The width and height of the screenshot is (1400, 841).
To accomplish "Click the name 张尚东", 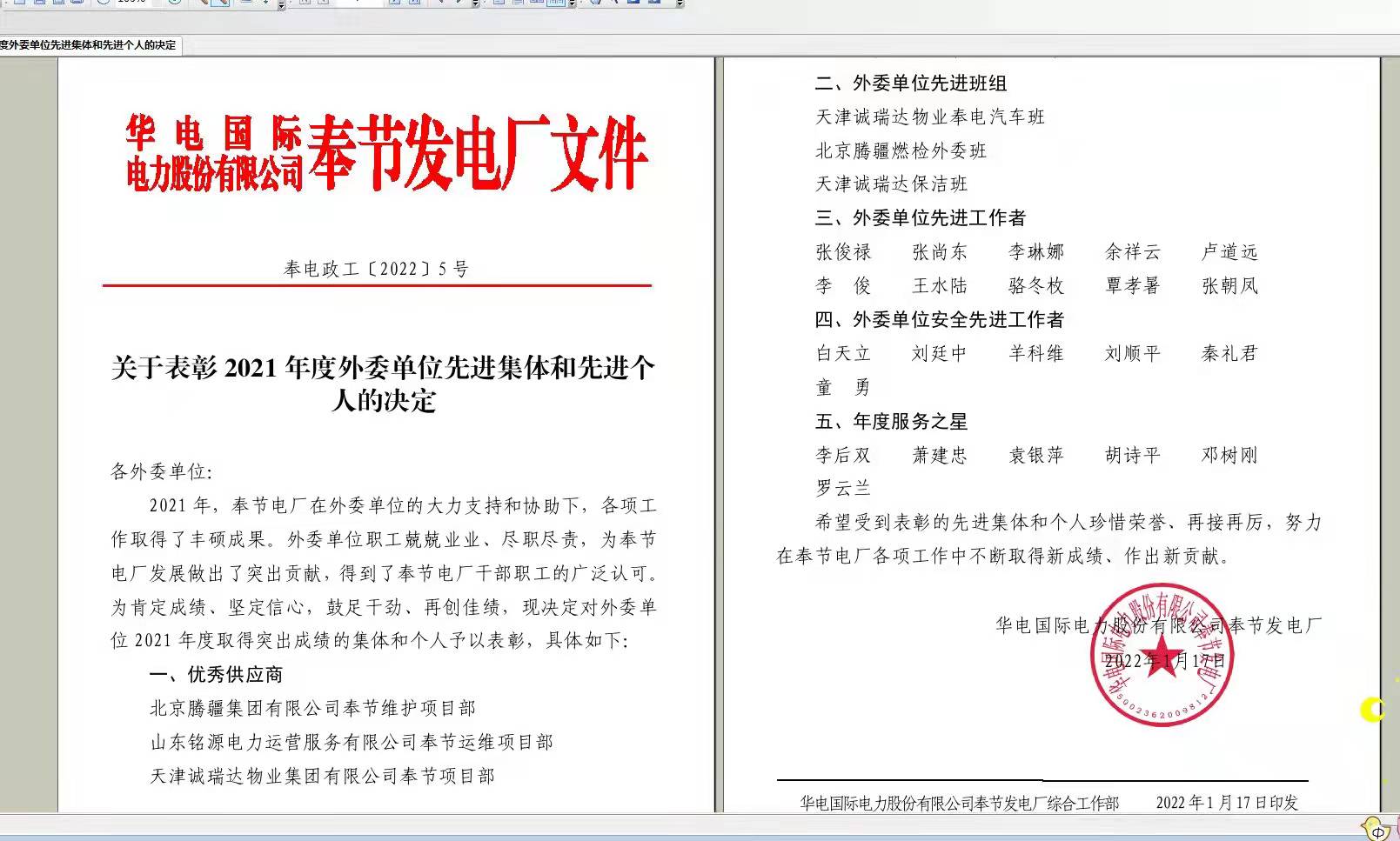I will pyautogui.click(x=940, y=251).
